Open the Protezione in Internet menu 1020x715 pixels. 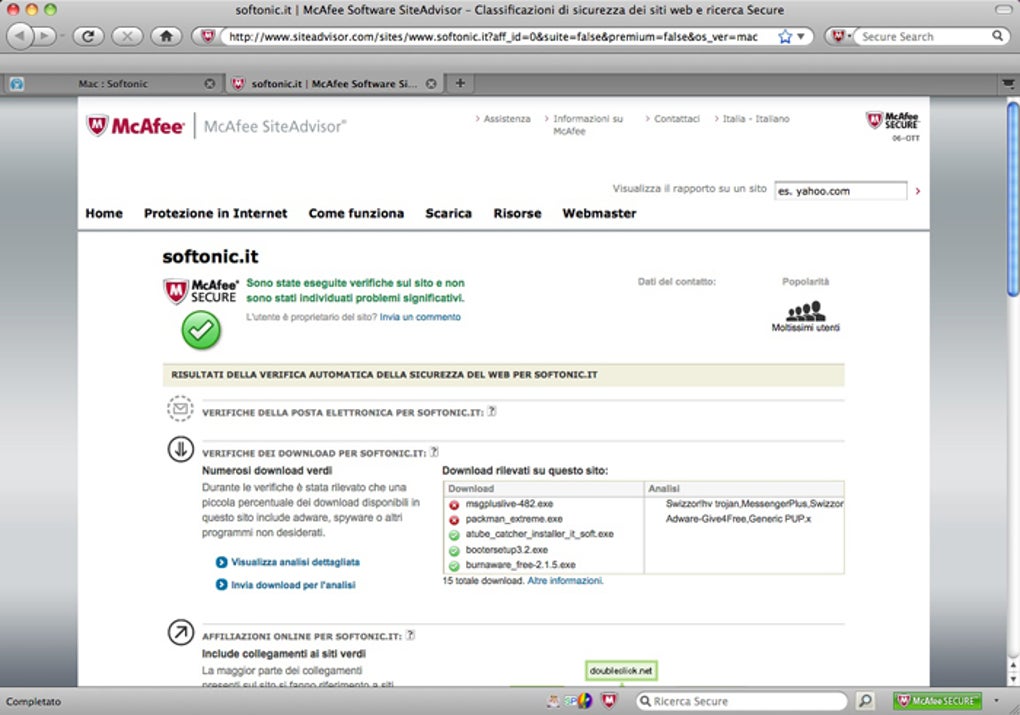tap(215, 213)
